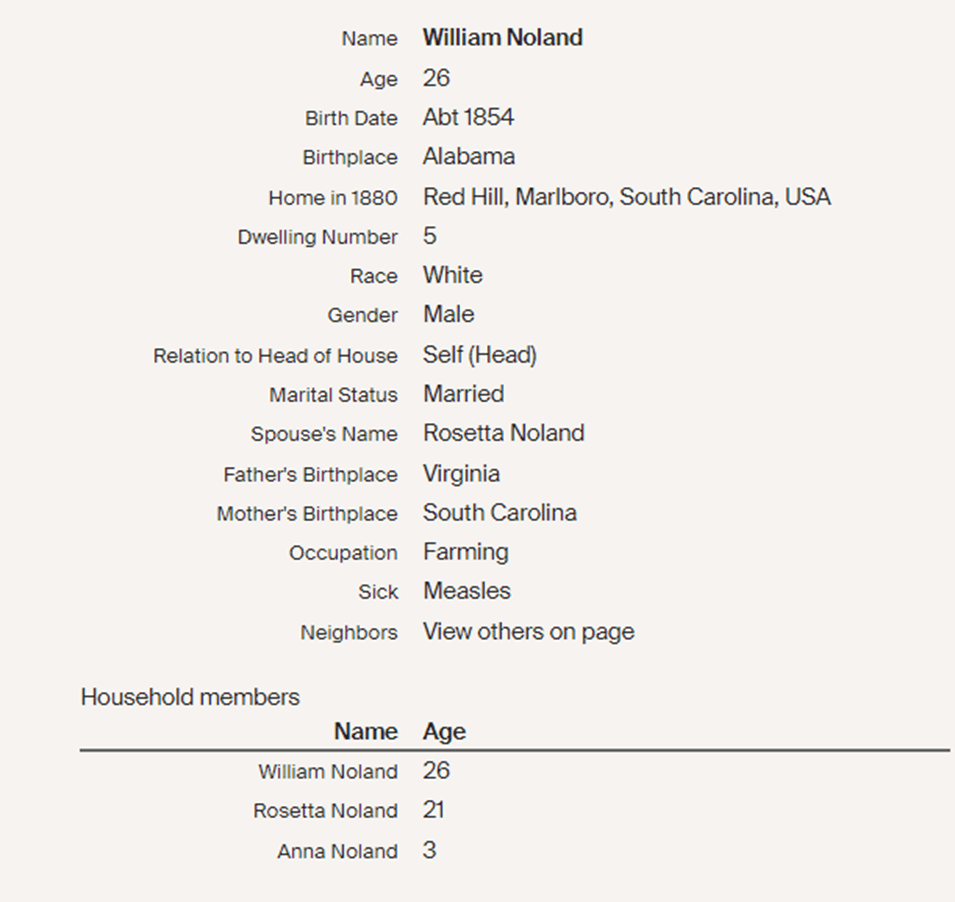Click the occupation value Farming
Screen dimensions: 955x902
(x=465, y=552)
